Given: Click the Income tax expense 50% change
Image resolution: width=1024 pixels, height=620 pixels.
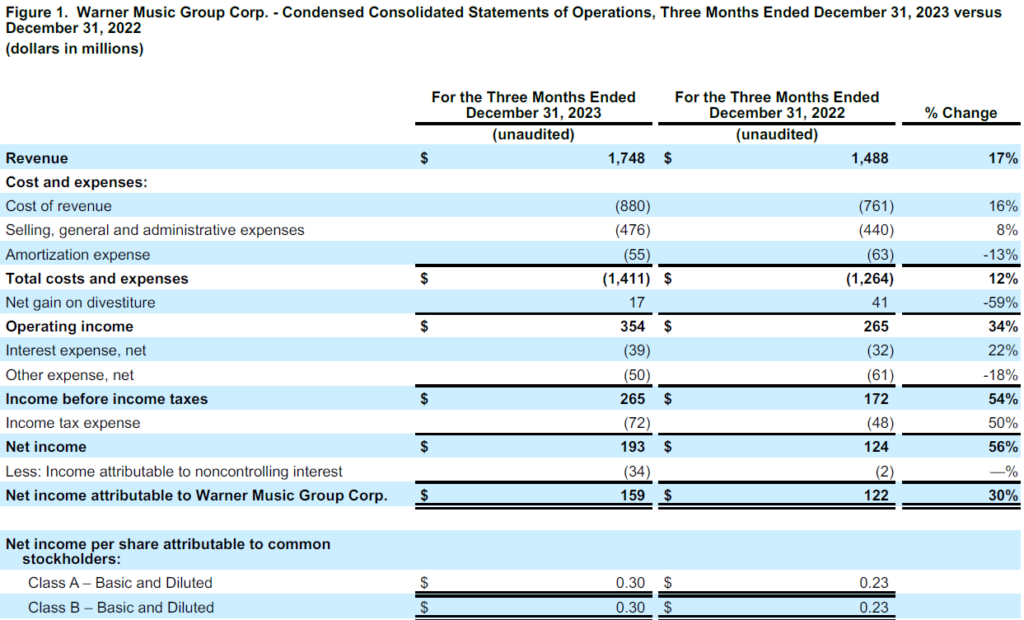Looking at the screenshot, I should (x=1002, y=423).
